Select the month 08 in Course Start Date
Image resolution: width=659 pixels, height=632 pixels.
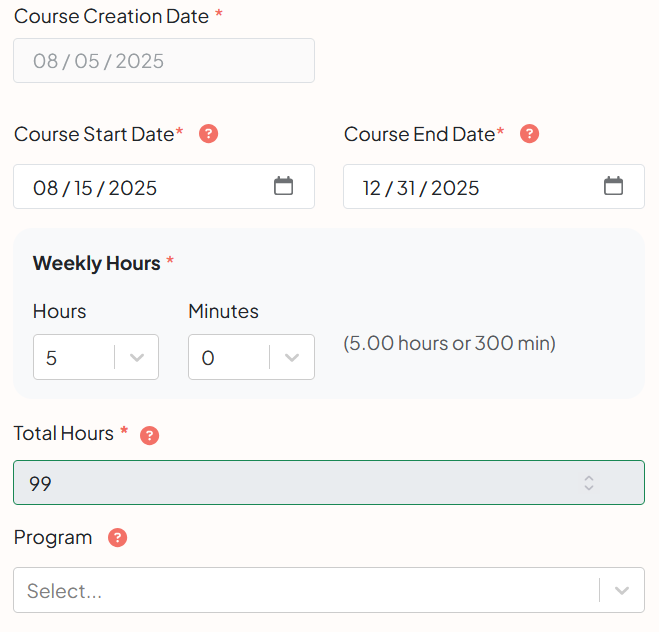click(45, 188)
